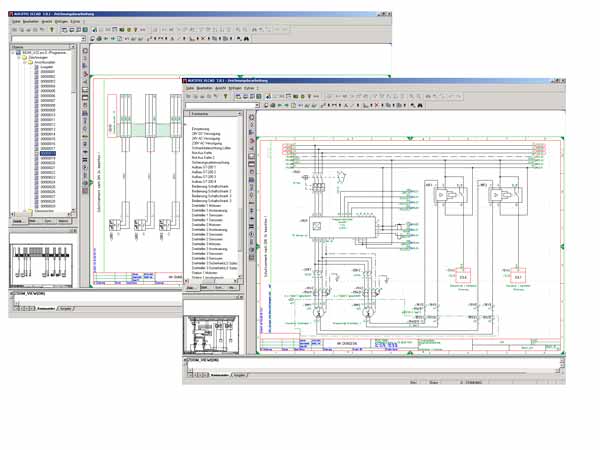
Task: Select 'Einspeisung' in front list
Action: [x=201, y=129]
